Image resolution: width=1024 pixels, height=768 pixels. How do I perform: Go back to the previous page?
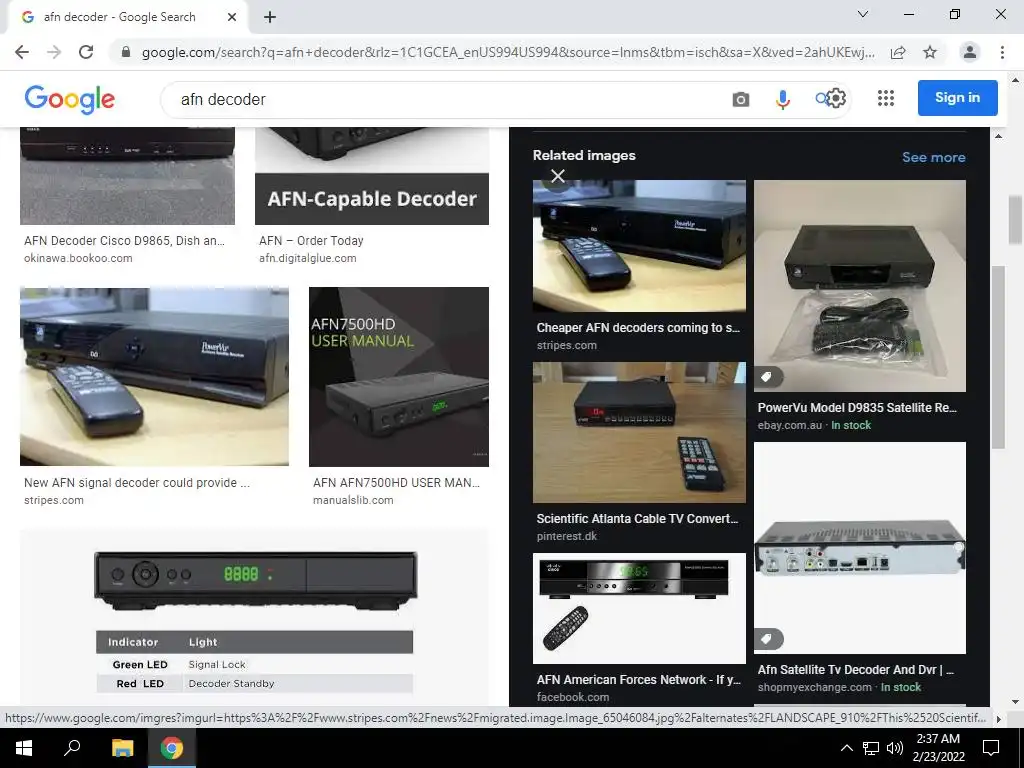(22, 52)
